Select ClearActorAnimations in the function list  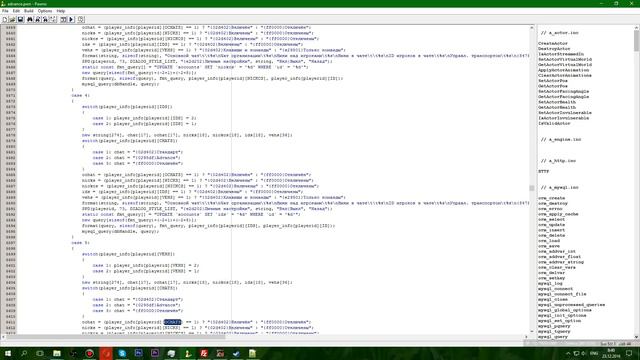pos(564,76)
